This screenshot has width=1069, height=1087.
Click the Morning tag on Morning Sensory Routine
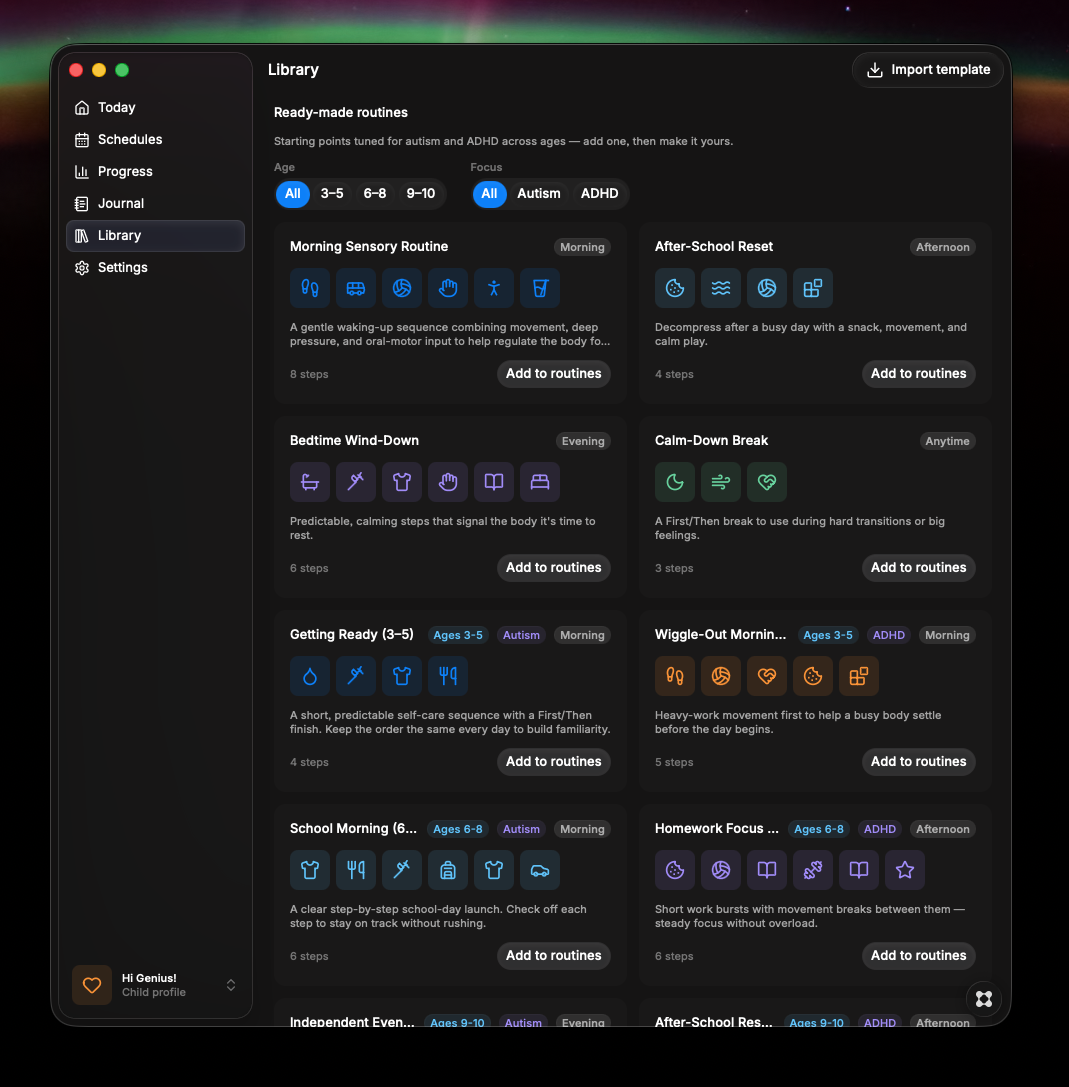(582, 247)
